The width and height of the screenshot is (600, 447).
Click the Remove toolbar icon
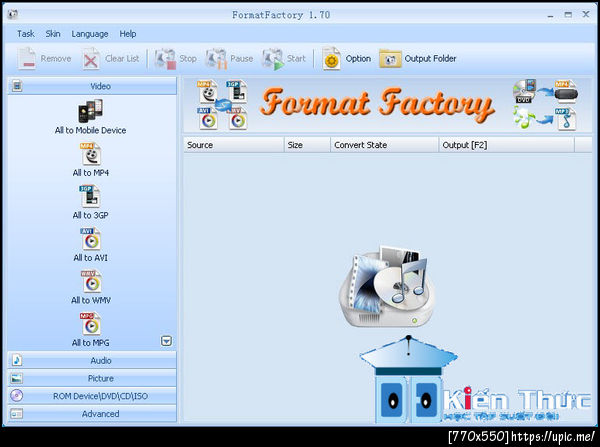click(x=27, y=58)
